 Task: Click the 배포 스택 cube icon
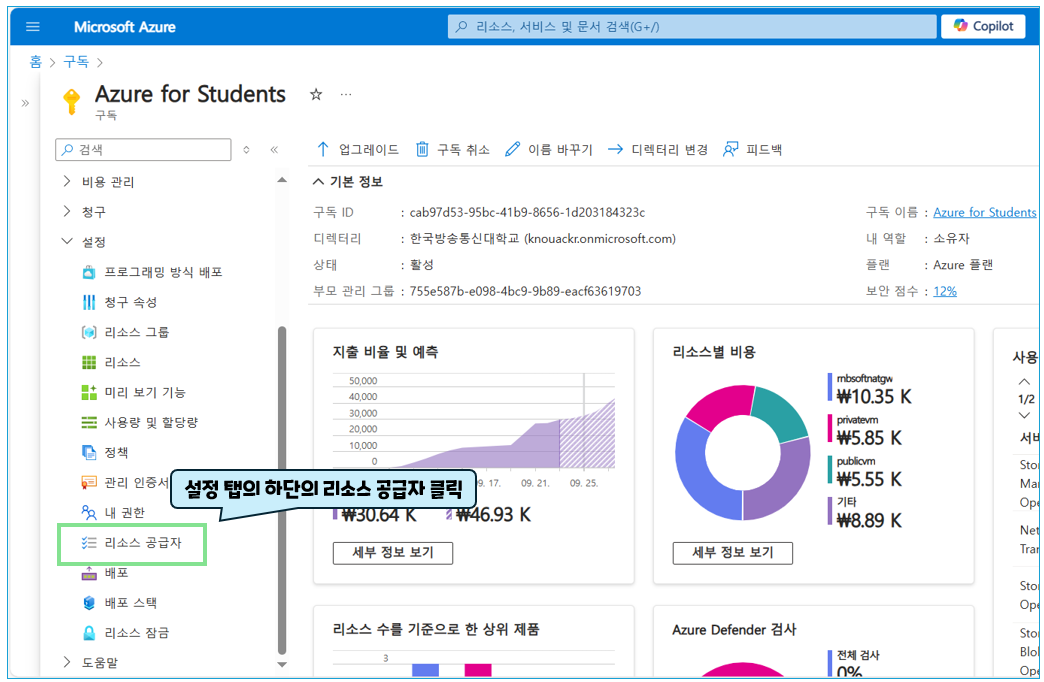coord(89,603)
